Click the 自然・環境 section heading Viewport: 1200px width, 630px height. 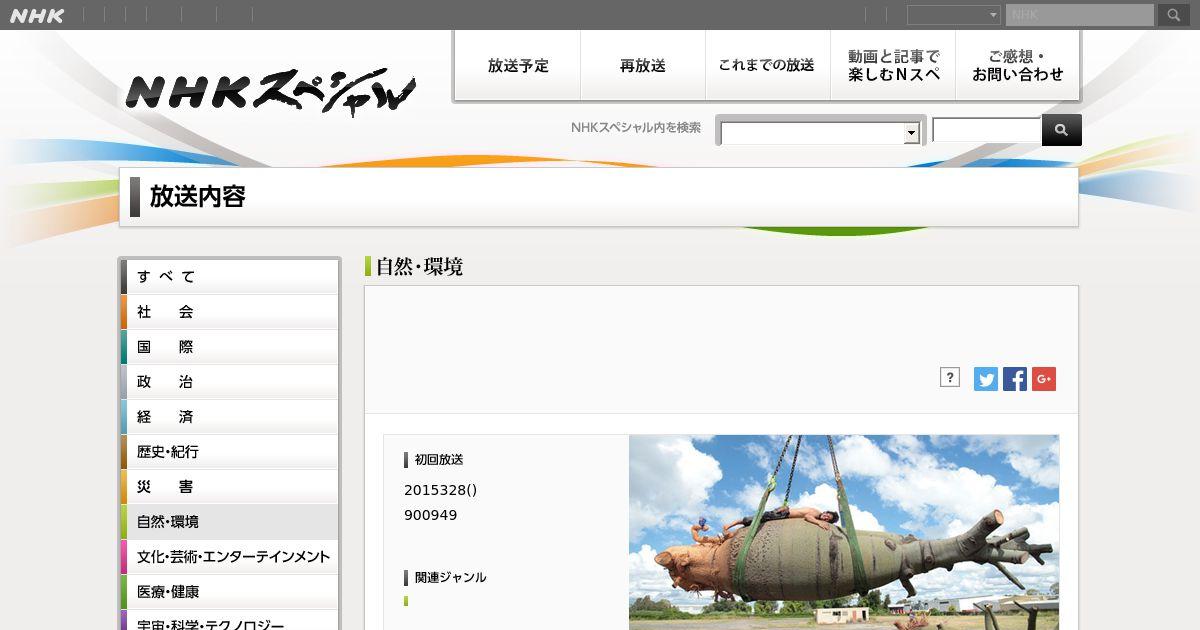419,267
